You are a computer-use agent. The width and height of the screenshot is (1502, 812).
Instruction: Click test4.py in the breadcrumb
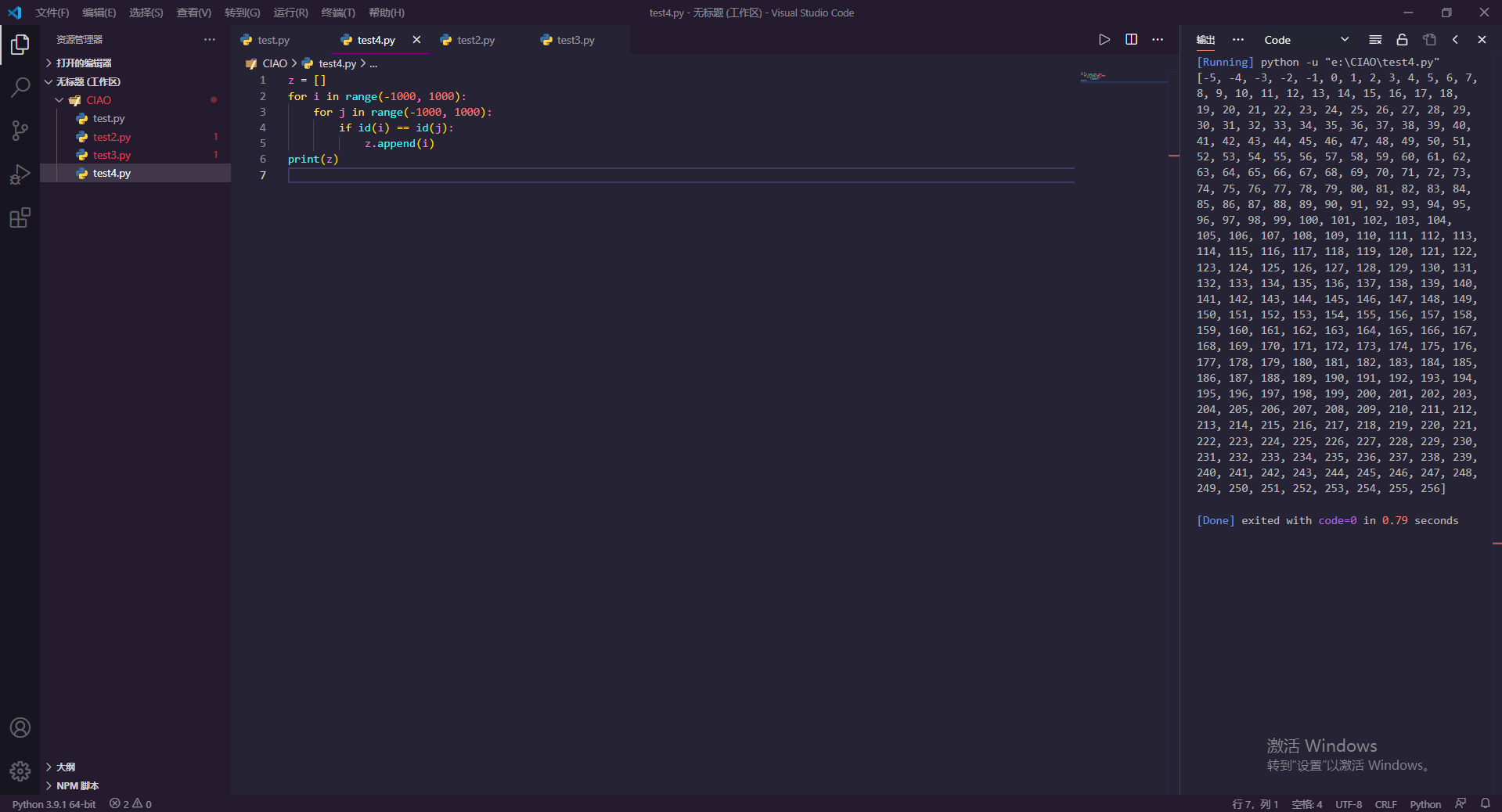coord(337,63)
